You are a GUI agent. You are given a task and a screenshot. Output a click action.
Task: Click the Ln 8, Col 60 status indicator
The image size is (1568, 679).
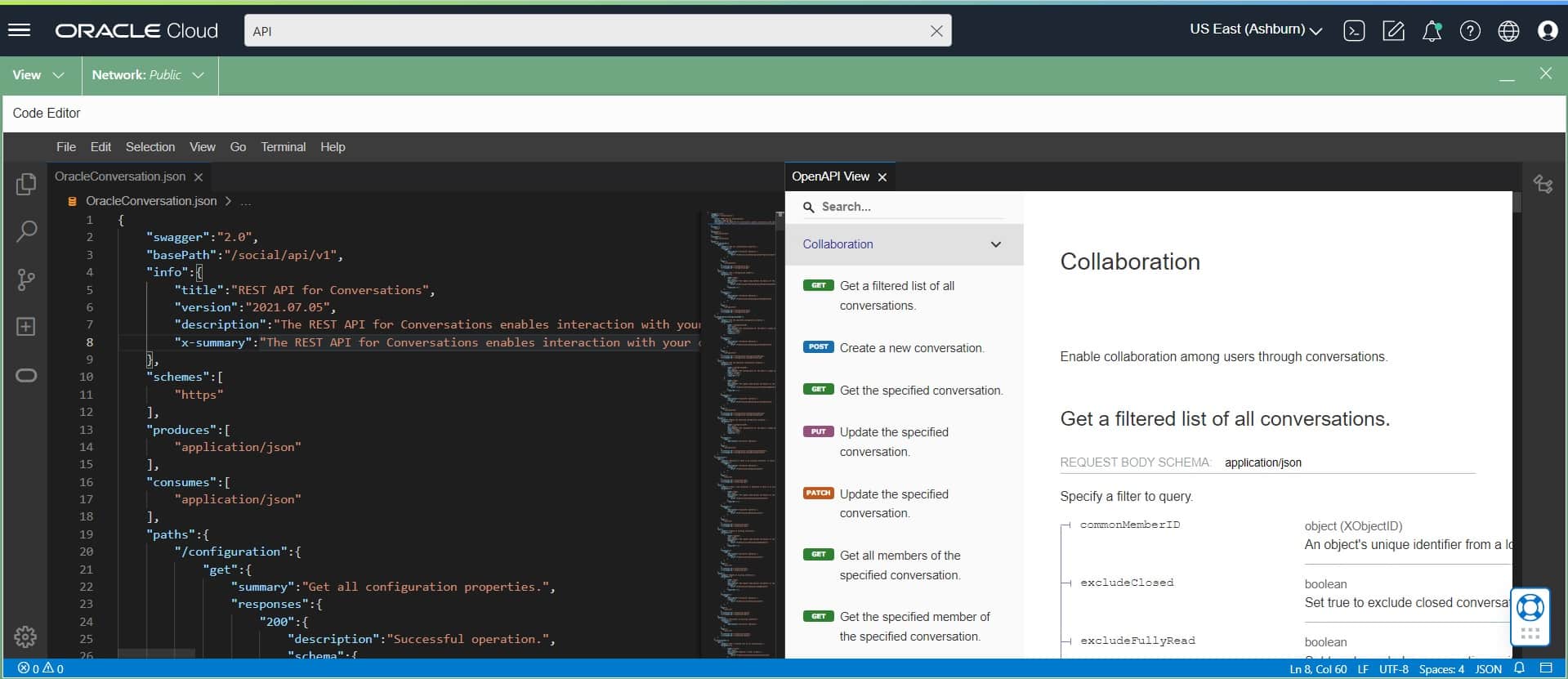pos(1318,669)
